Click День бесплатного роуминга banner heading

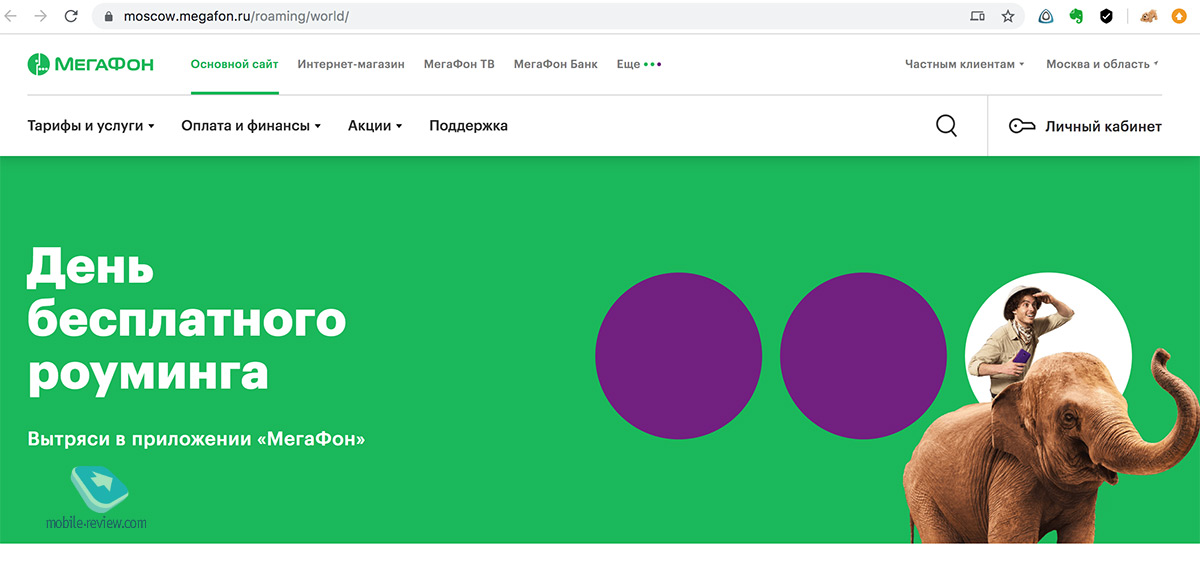[x=186, y=320]
